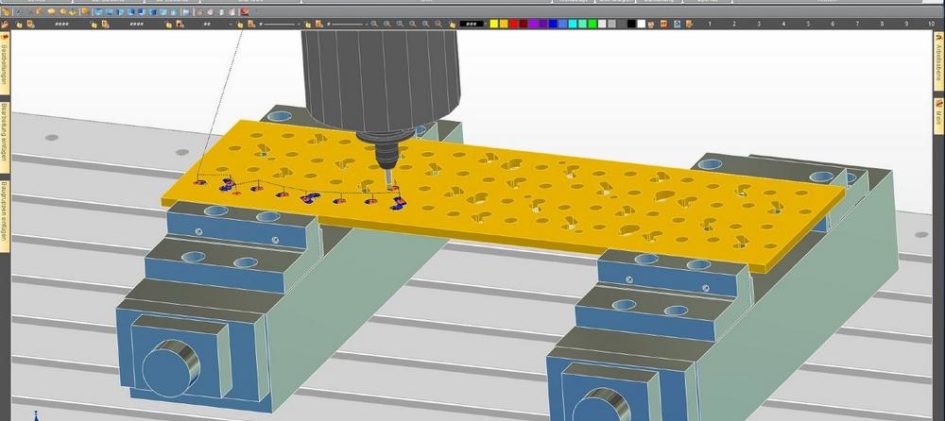The image size is (945, 421).
Task: Click the red simulation icon in top toolbar
Action: click(244, 11)
